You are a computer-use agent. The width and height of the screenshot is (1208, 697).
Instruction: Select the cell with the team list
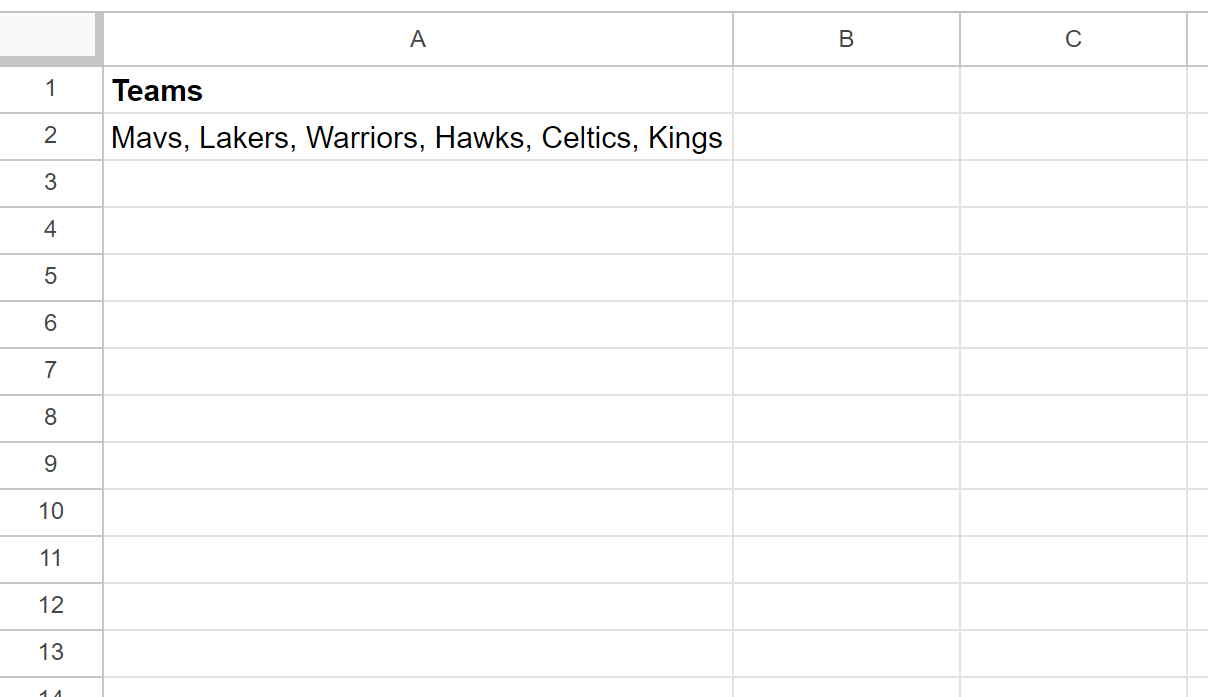pos(417,137)
